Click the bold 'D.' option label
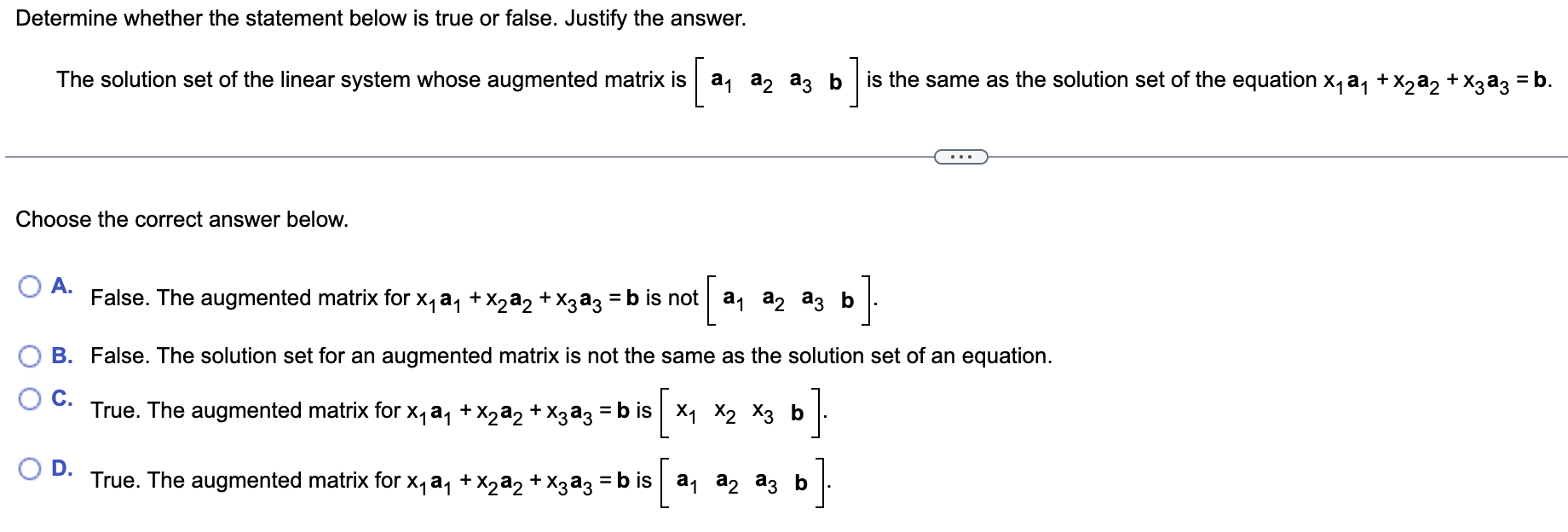1568x532 pixels. tap(62, 467)
